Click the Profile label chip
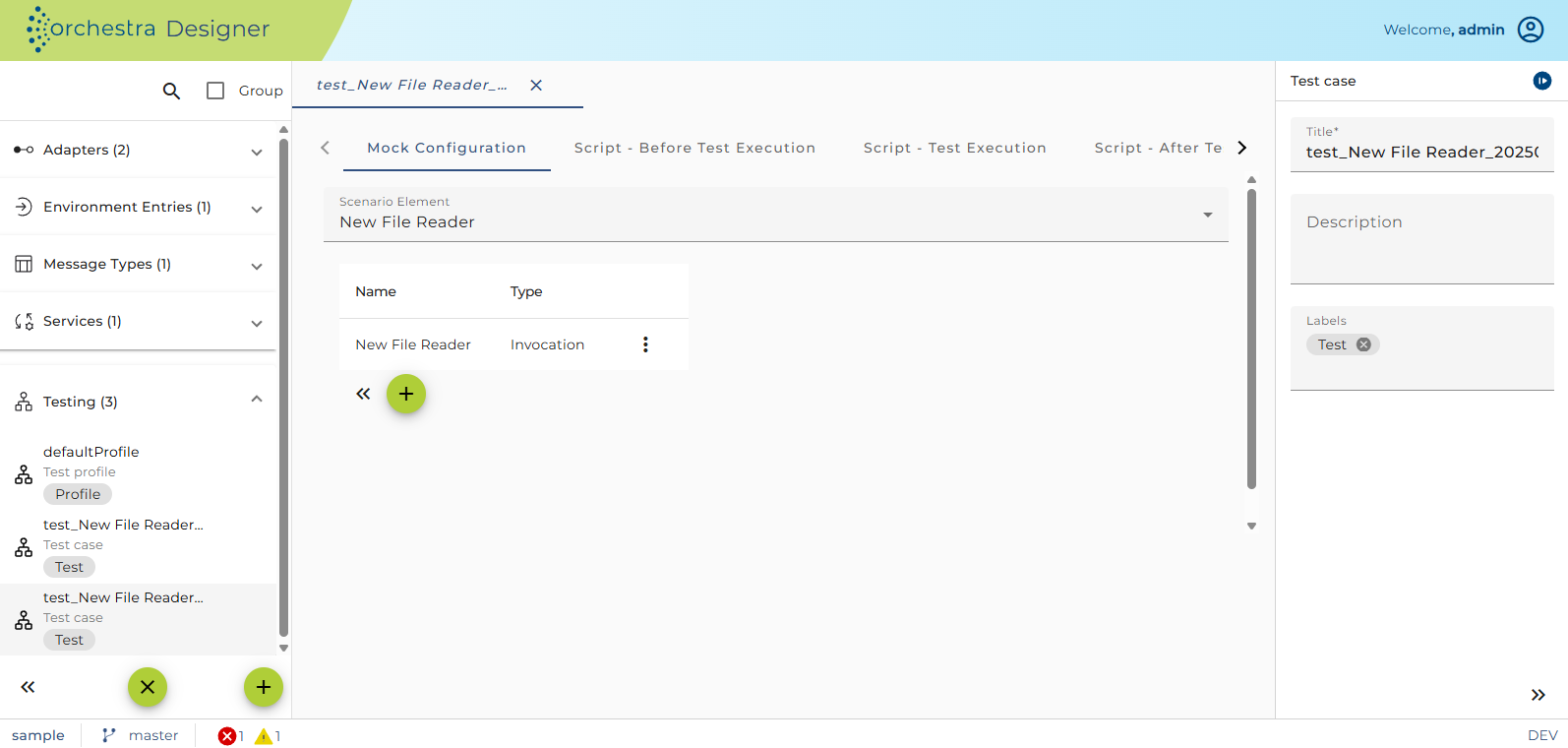Viewport: 1568px width, 748px height. pyautogui.click(x=78, y=494)
